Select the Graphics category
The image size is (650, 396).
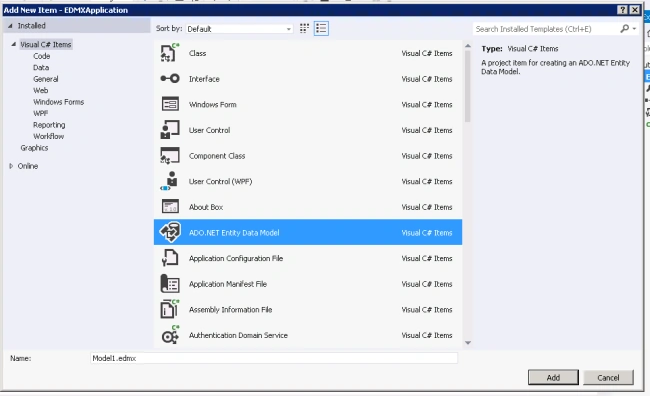pos(34,148)
